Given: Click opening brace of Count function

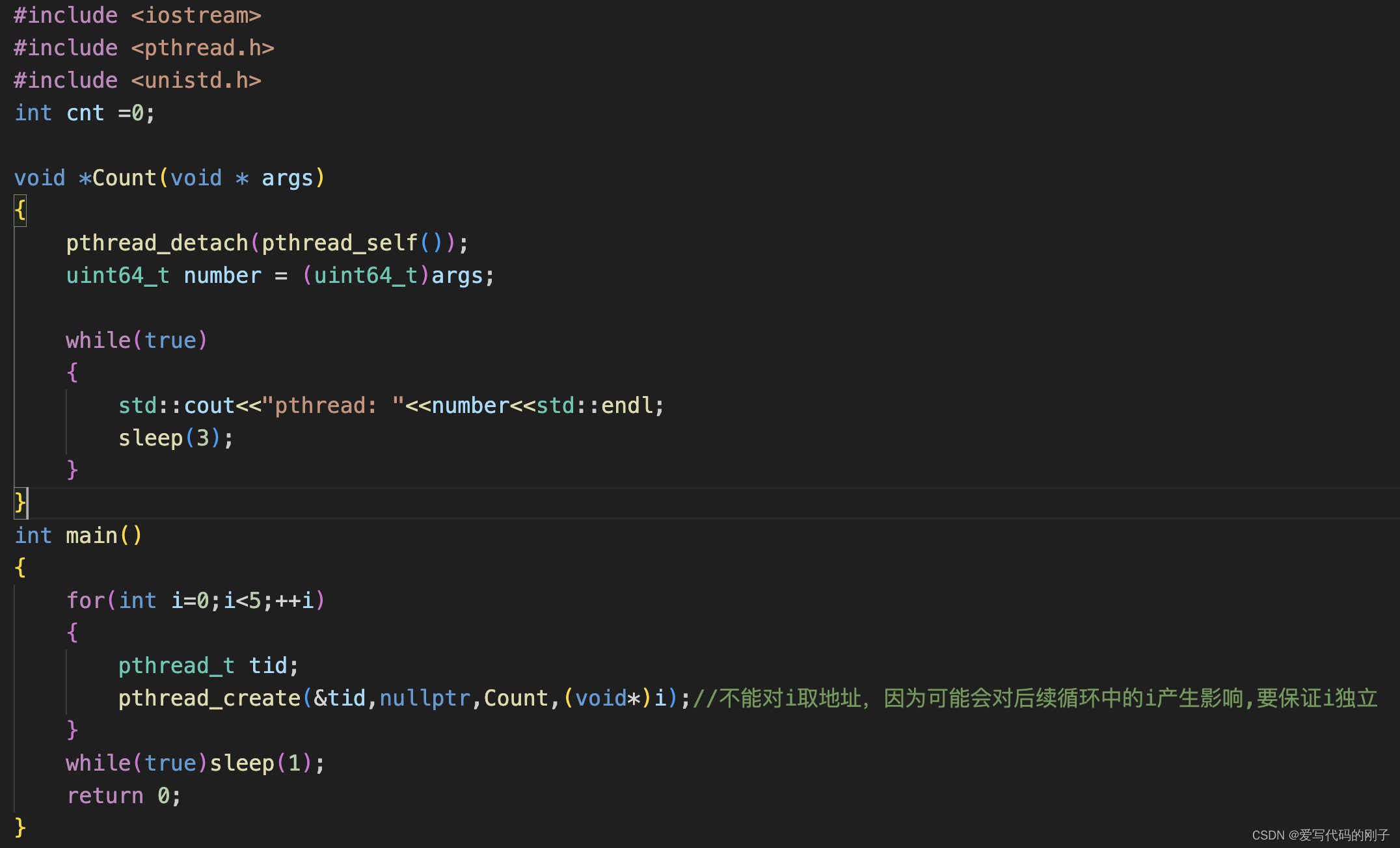Looking at the screenshot, I should [20, 211].
